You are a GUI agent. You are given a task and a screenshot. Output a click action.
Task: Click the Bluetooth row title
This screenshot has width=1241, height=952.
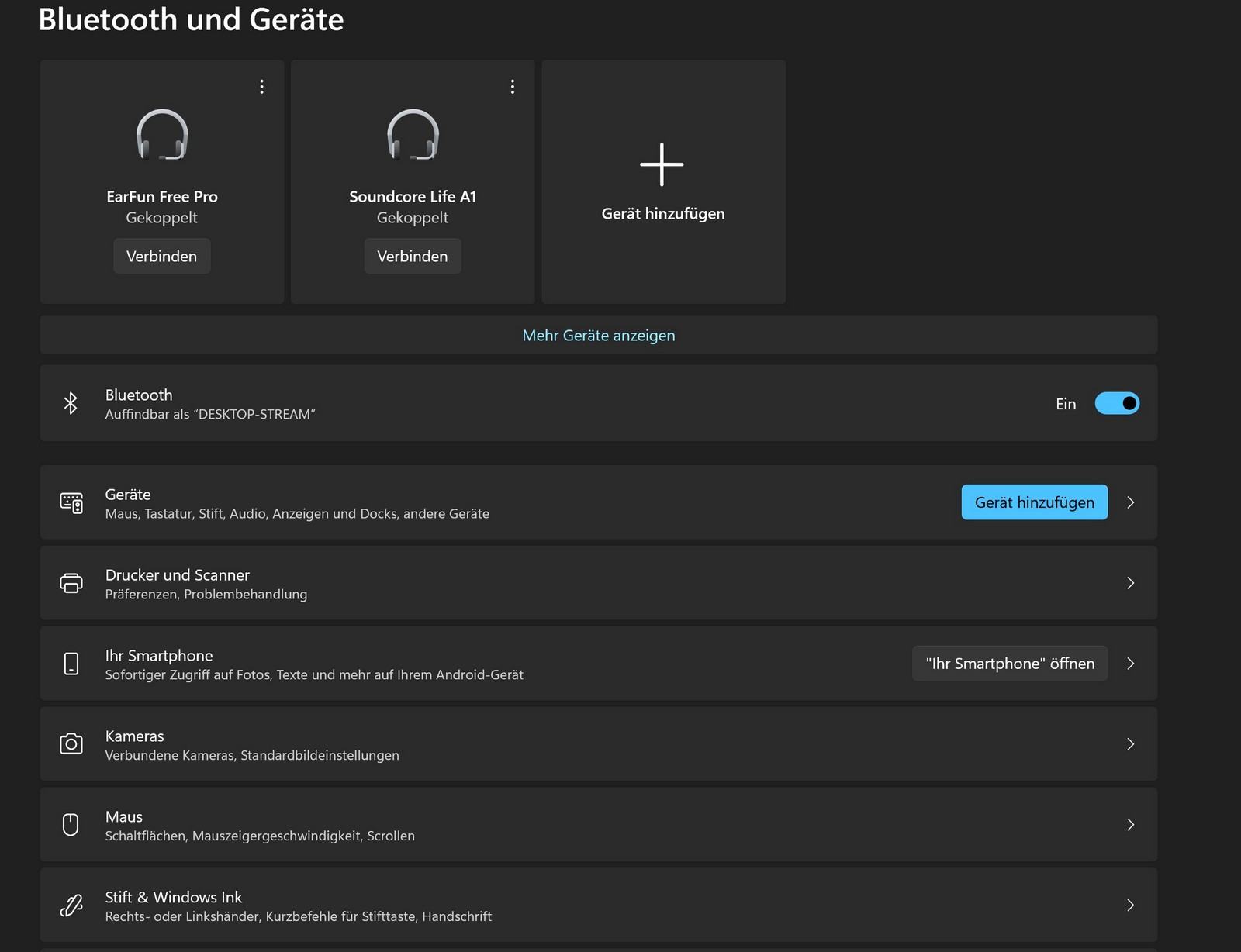click(139, 395)
